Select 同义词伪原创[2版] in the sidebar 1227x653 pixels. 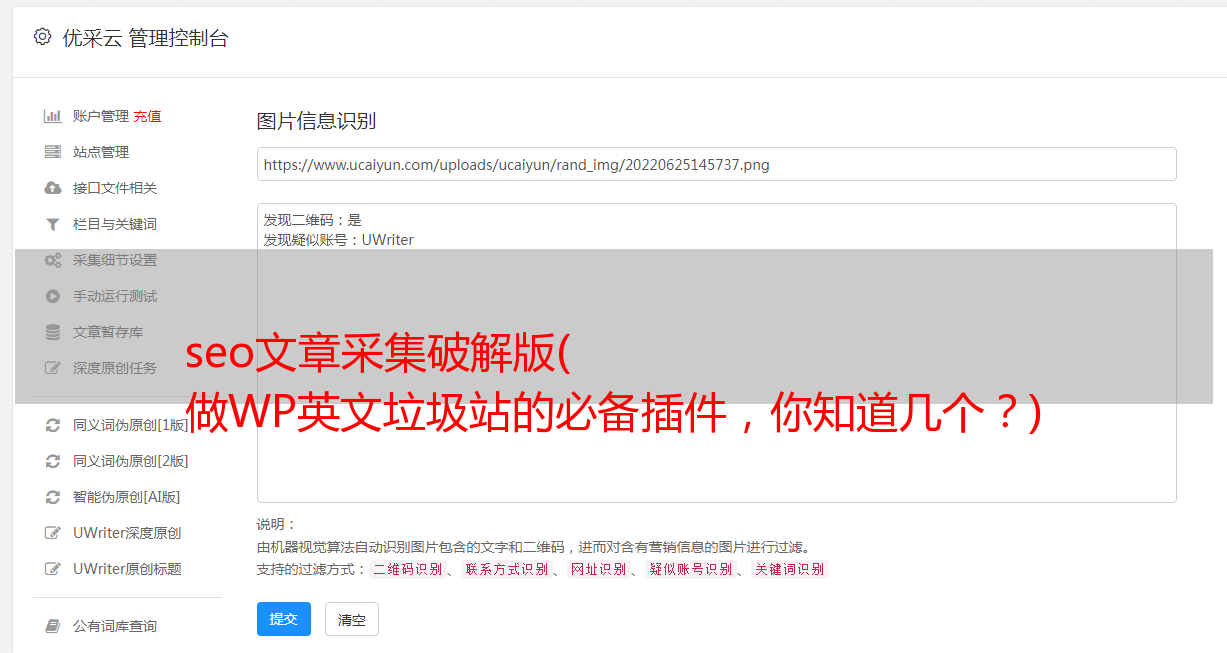tap(131, 461)
